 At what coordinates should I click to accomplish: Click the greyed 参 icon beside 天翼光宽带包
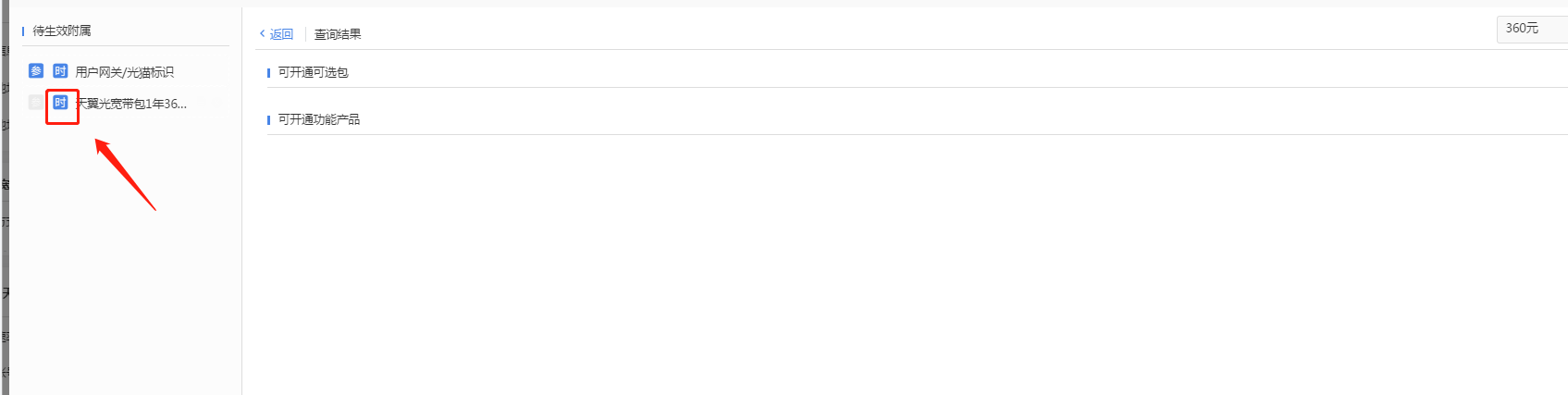pyautogui.click(x=36, y=103)
